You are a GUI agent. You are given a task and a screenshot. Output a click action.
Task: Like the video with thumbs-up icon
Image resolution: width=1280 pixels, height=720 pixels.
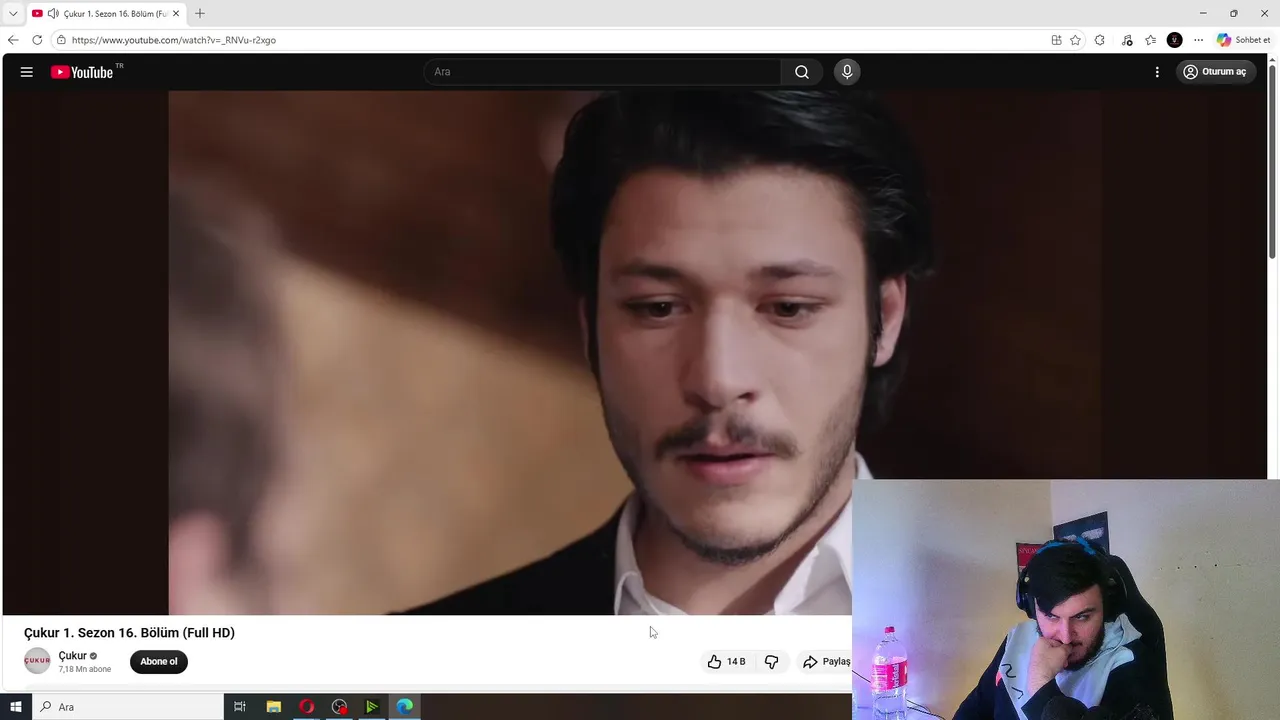714,662
